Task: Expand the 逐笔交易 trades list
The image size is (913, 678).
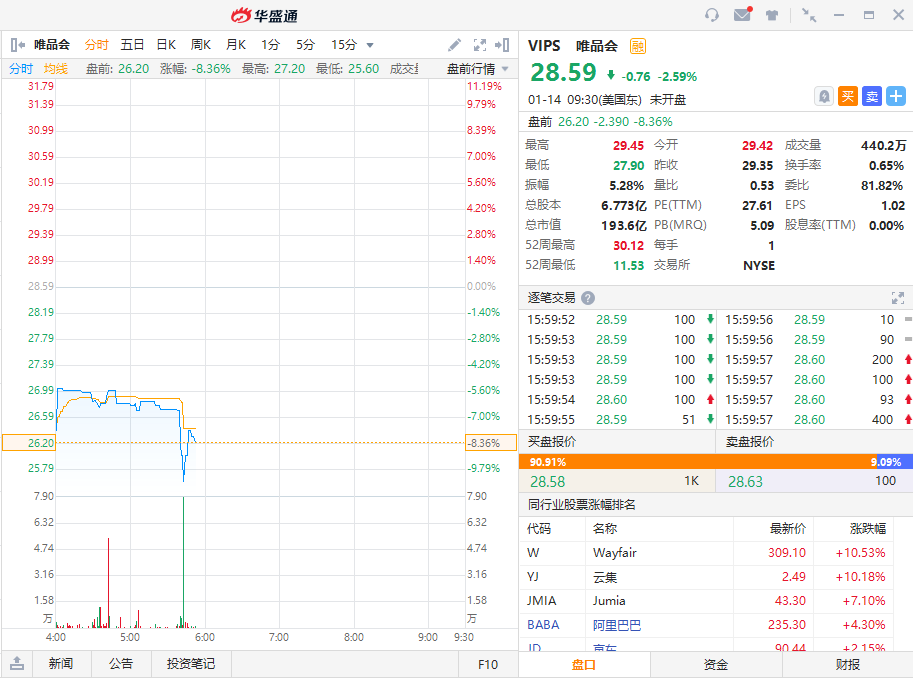Action: coord(898,298)
